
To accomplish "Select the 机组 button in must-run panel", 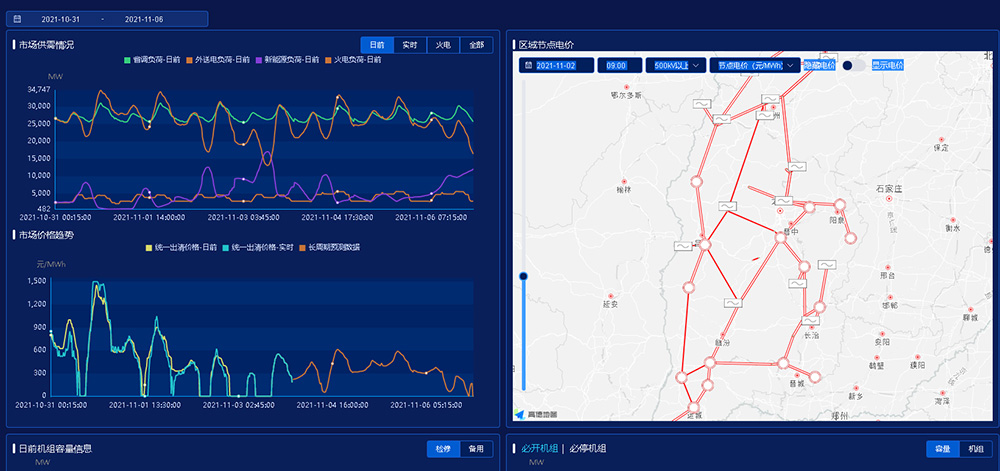I will (976, 449).
